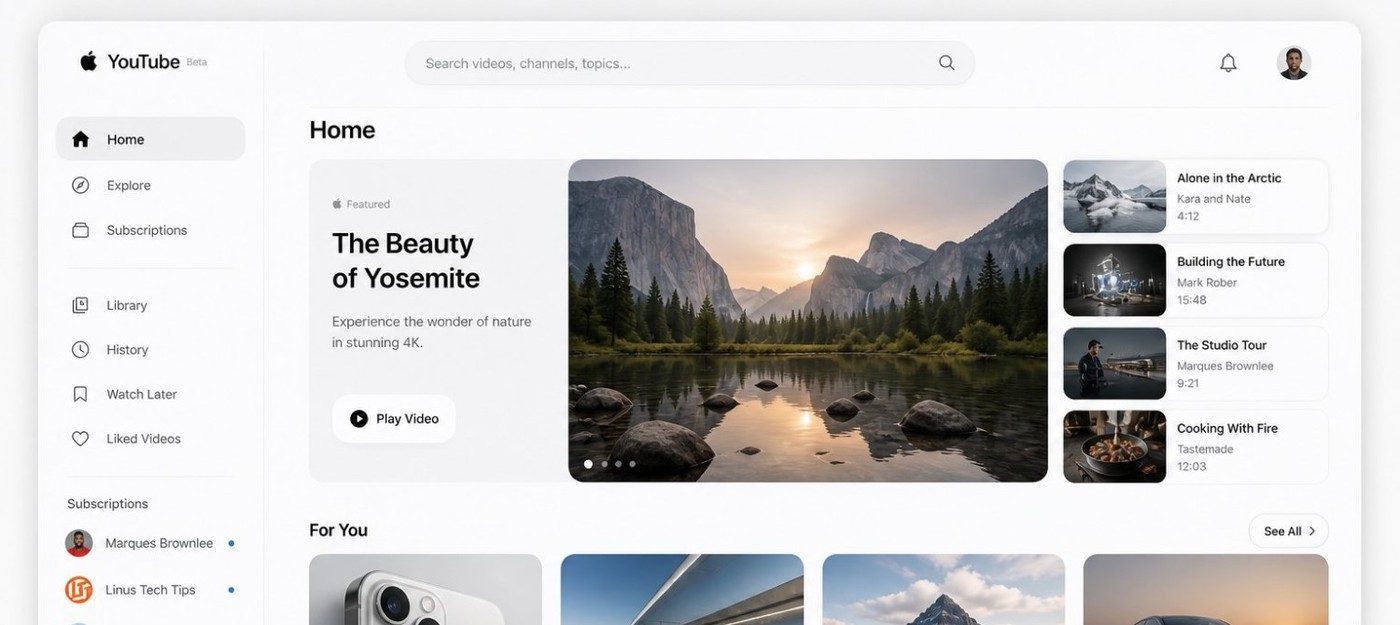Click the For You section heading
1400x625 pixels.
(x=338, y=530)
